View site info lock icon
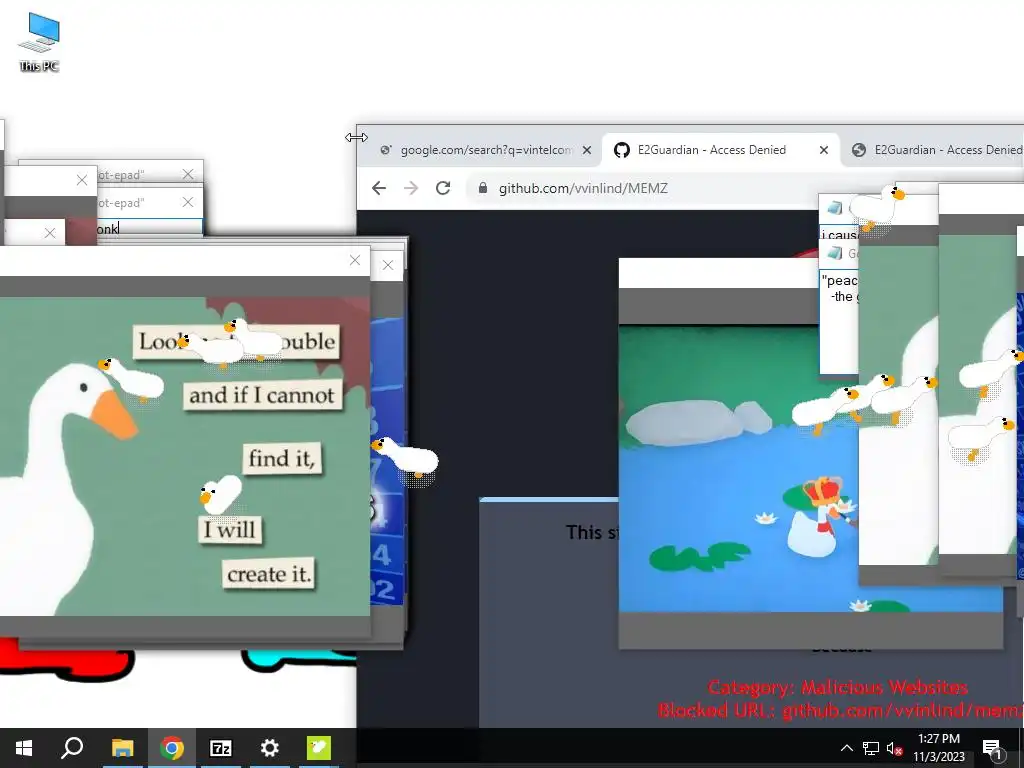The height and width of the screenshot is (768, 1024). coord(483,188)
